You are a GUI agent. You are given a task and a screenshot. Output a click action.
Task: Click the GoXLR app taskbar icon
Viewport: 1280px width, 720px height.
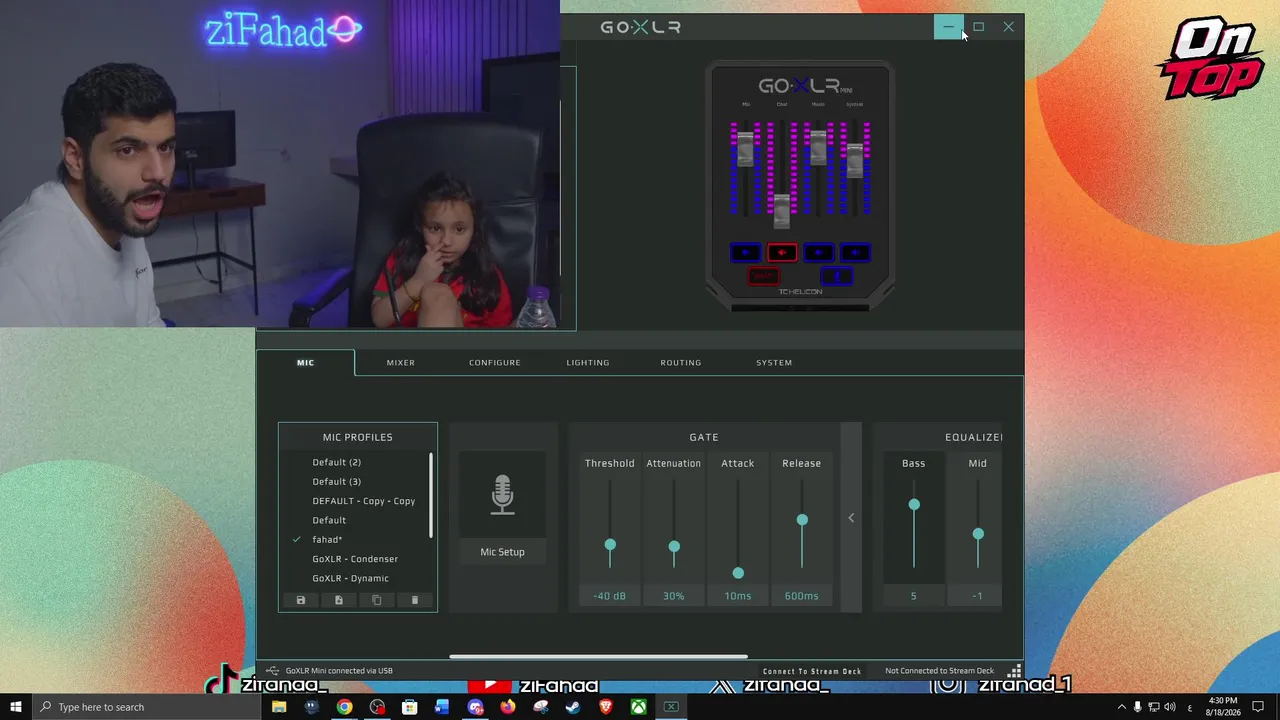[x=671, y=707]
